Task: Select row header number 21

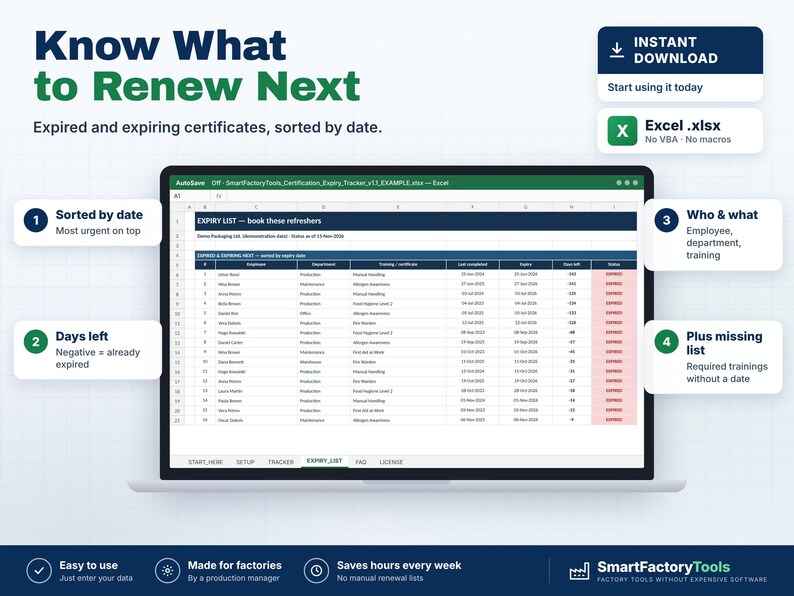Action: click(177, 420)
